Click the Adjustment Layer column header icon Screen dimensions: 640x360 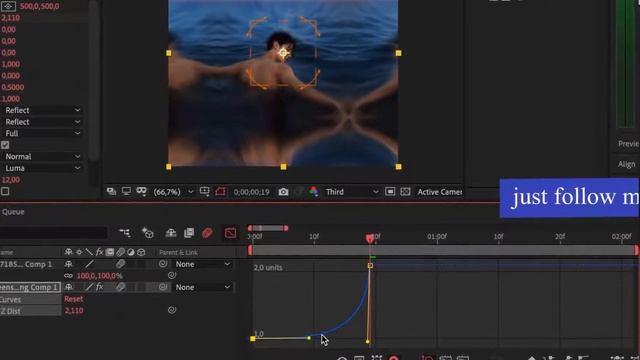click(x=131, y=252)
